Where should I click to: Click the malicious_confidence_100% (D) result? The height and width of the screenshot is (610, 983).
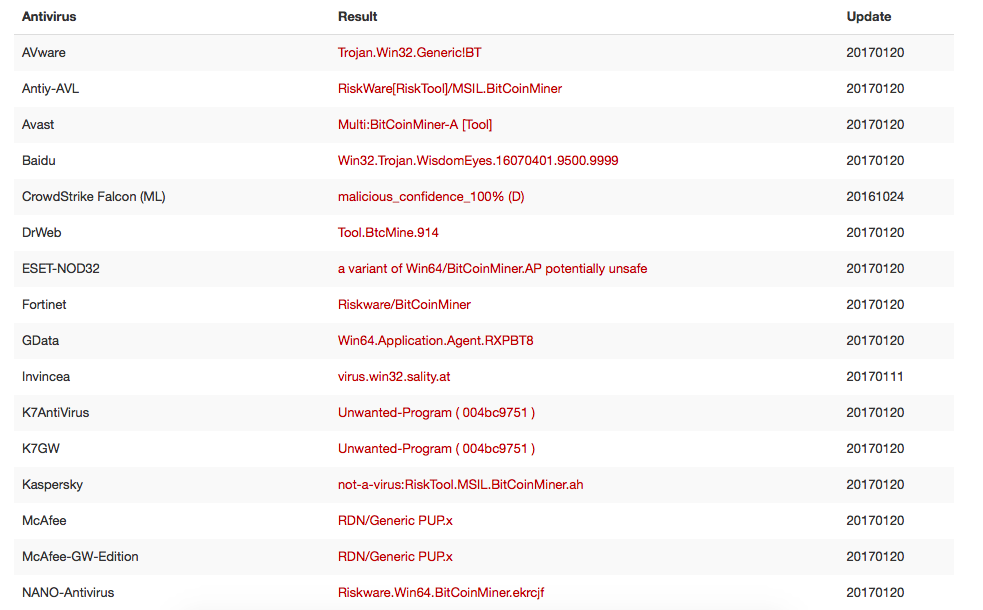[431, 197]
